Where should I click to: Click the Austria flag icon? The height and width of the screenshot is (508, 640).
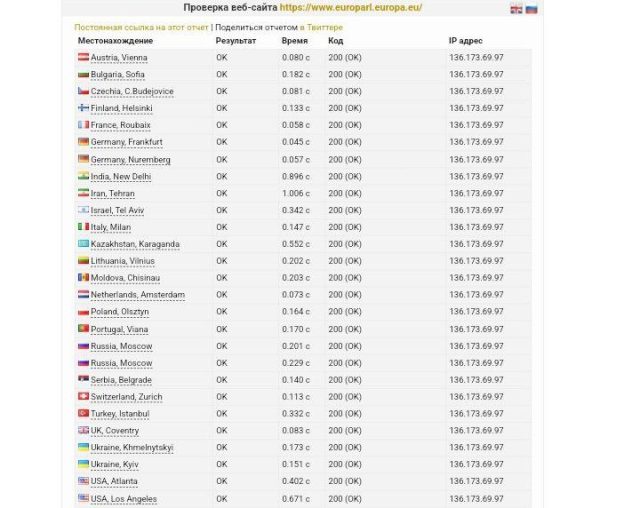tap(83, 57)
